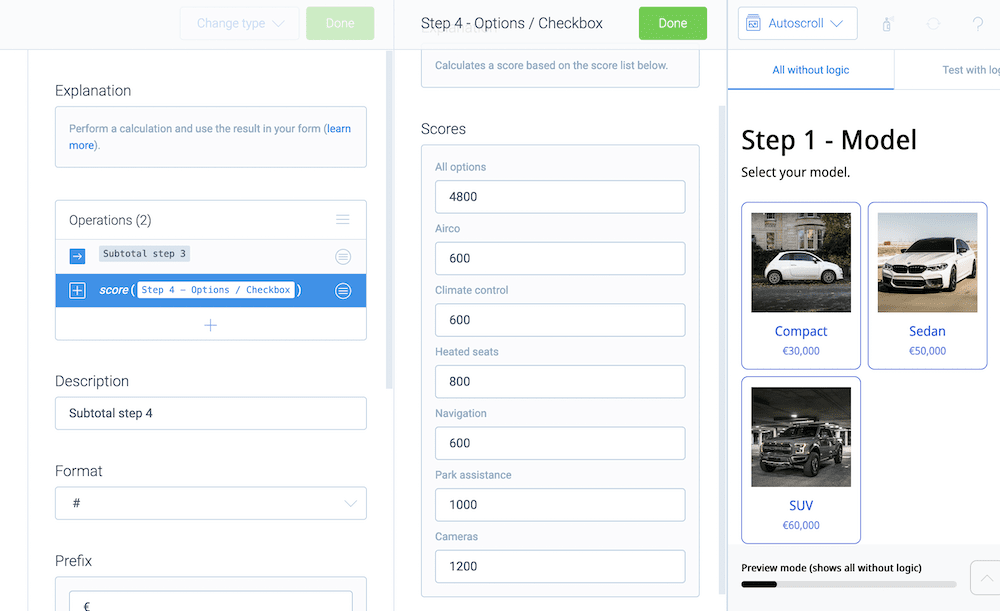Viewport: 1000px width, 611px height.
Task: Click the €30,000 price text
Action: coord(801,351)
